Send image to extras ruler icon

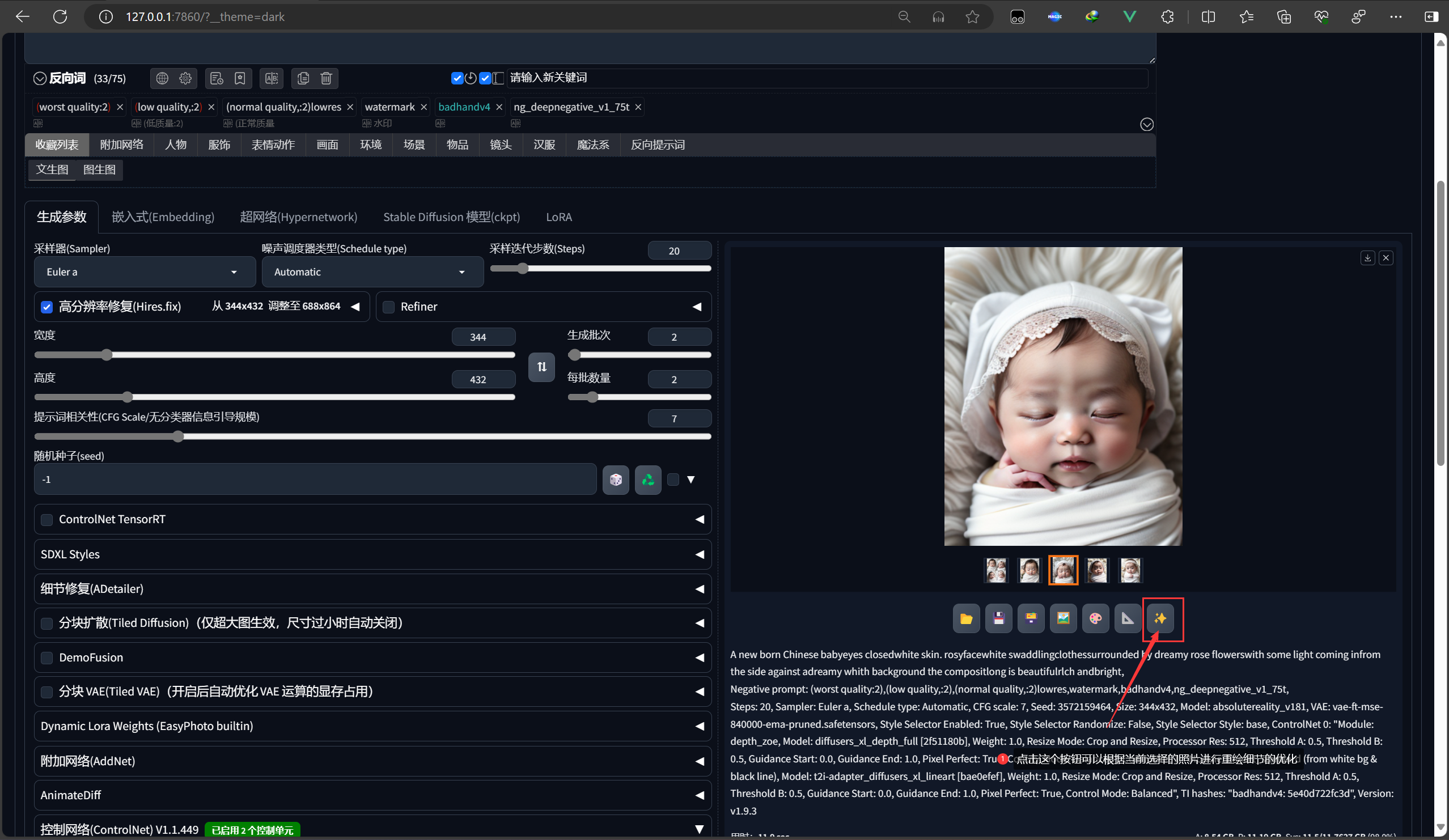[x=1128, y=618]
